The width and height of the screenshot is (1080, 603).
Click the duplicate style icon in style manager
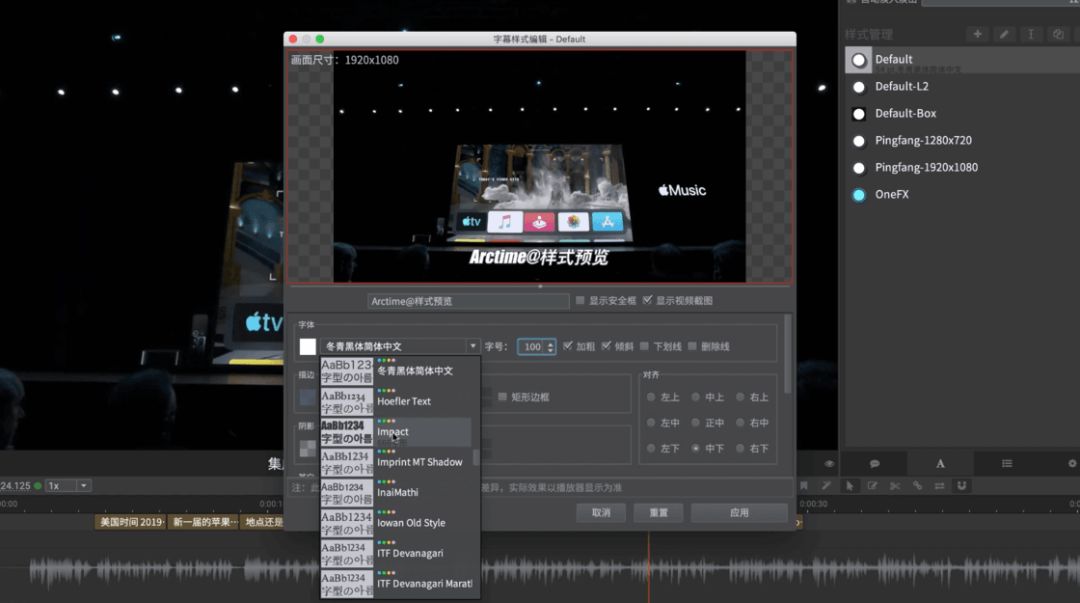[1058, 34]
